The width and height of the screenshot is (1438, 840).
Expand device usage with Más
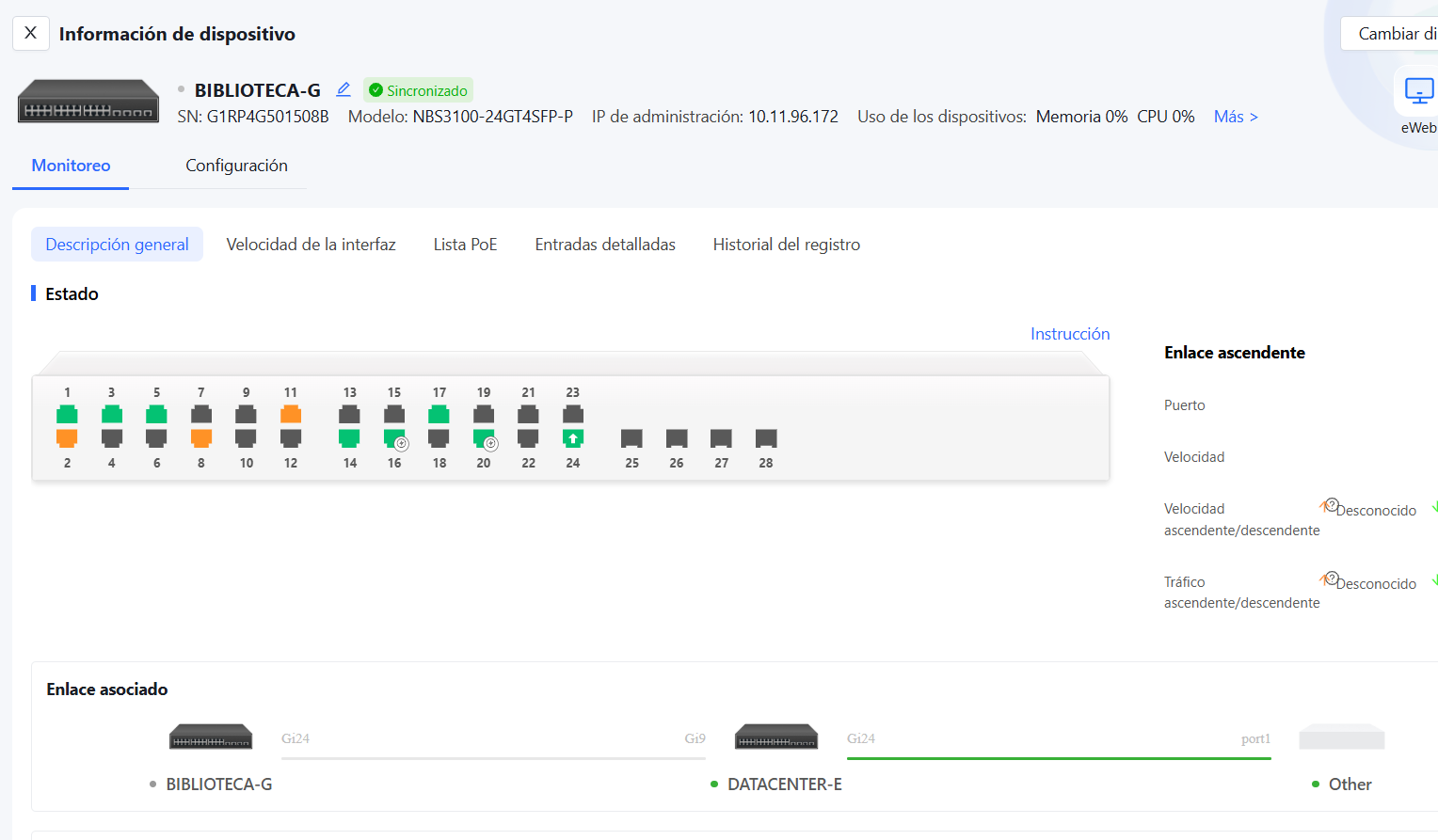(x=1236, y=117)
